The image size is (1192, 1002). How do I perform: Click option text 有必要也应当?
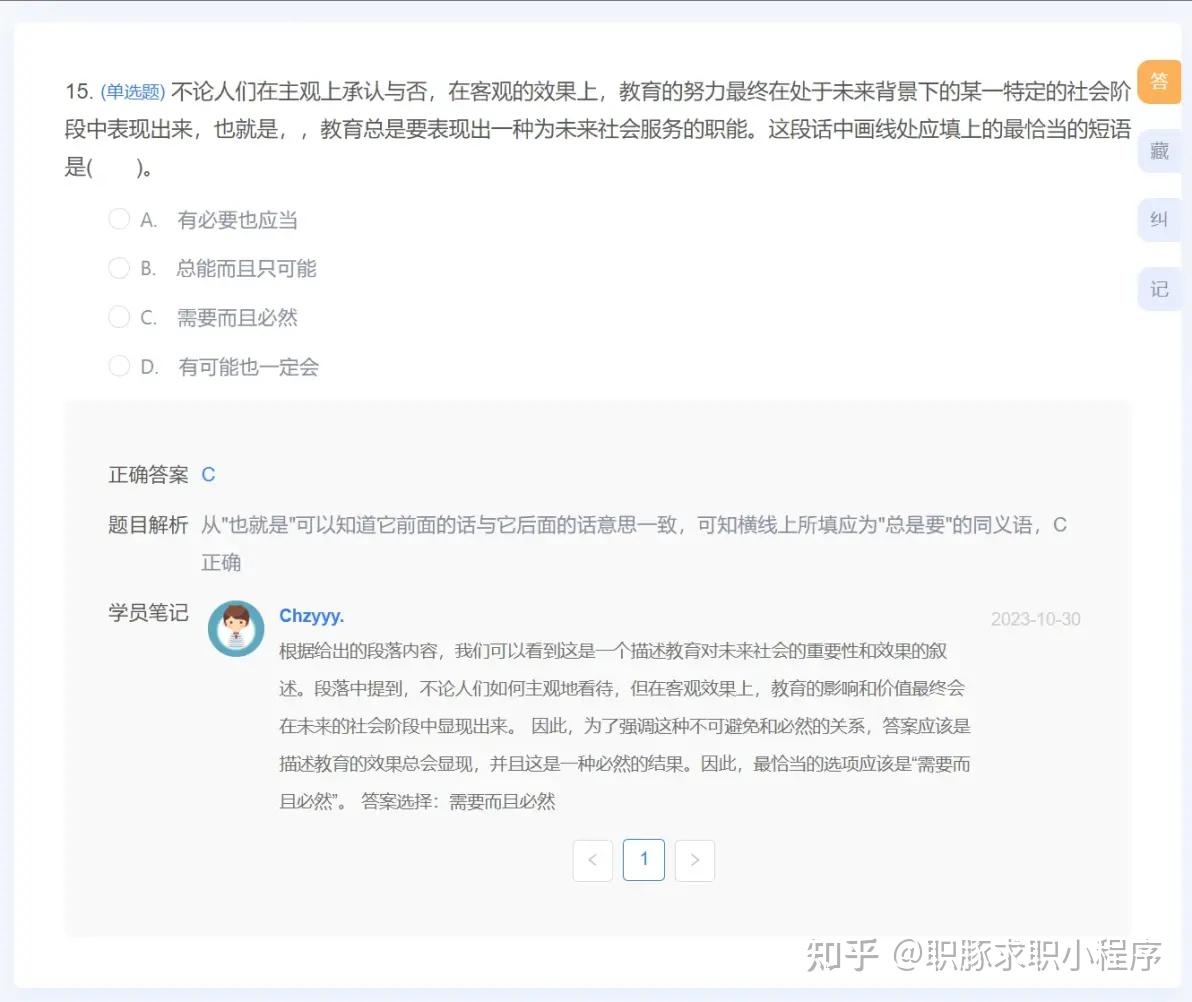tap(237, 220)
